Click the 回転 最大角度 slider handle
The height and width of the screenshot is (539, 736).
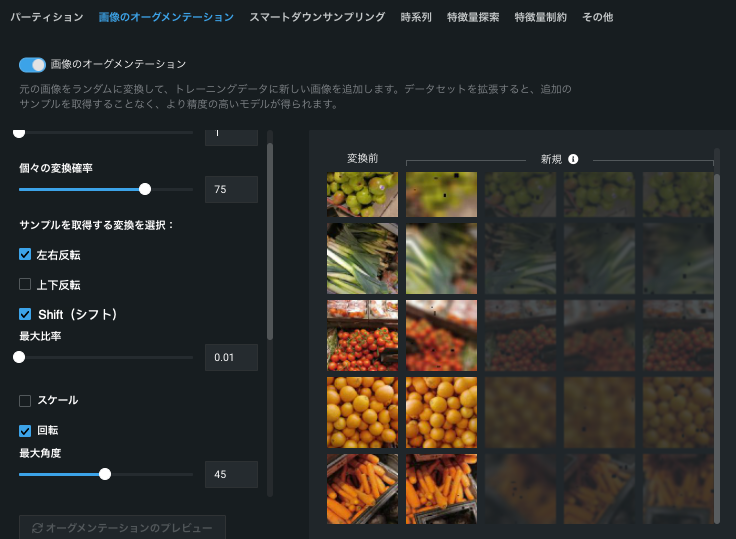tap(105, 474)
